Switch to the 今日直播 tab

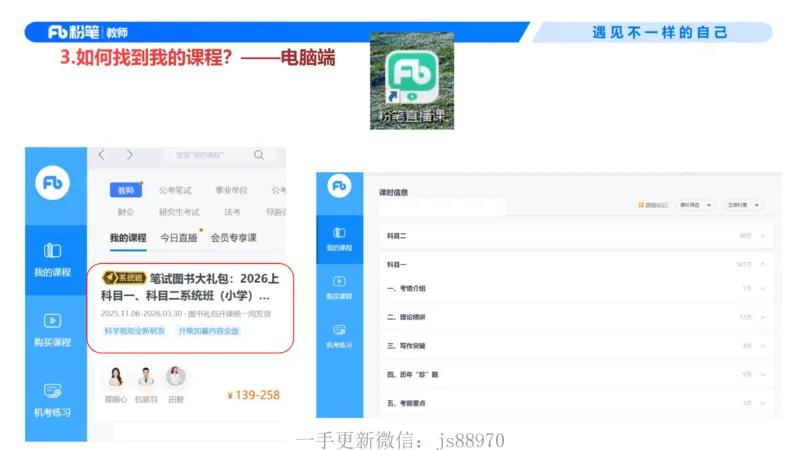click(179, 238)
